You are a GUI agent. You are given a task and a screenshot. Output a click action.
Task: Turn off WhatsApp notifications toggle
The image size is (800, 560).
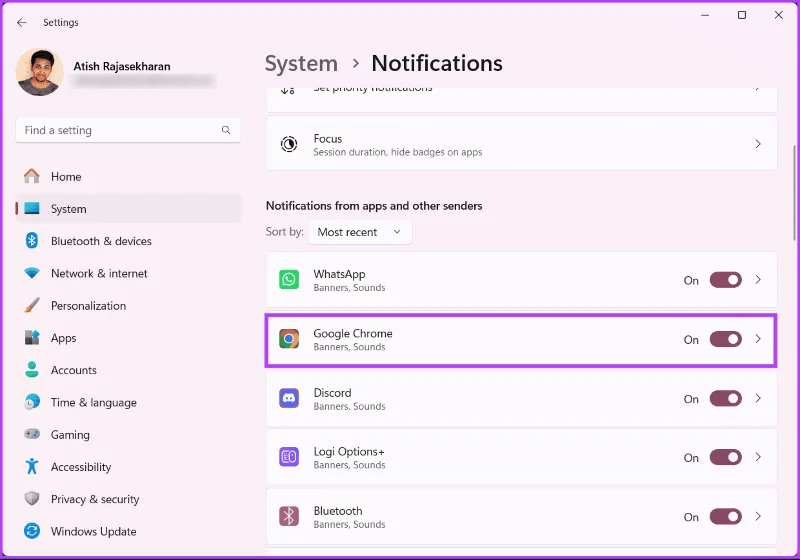pyautogui.click(x=726, y=280)
